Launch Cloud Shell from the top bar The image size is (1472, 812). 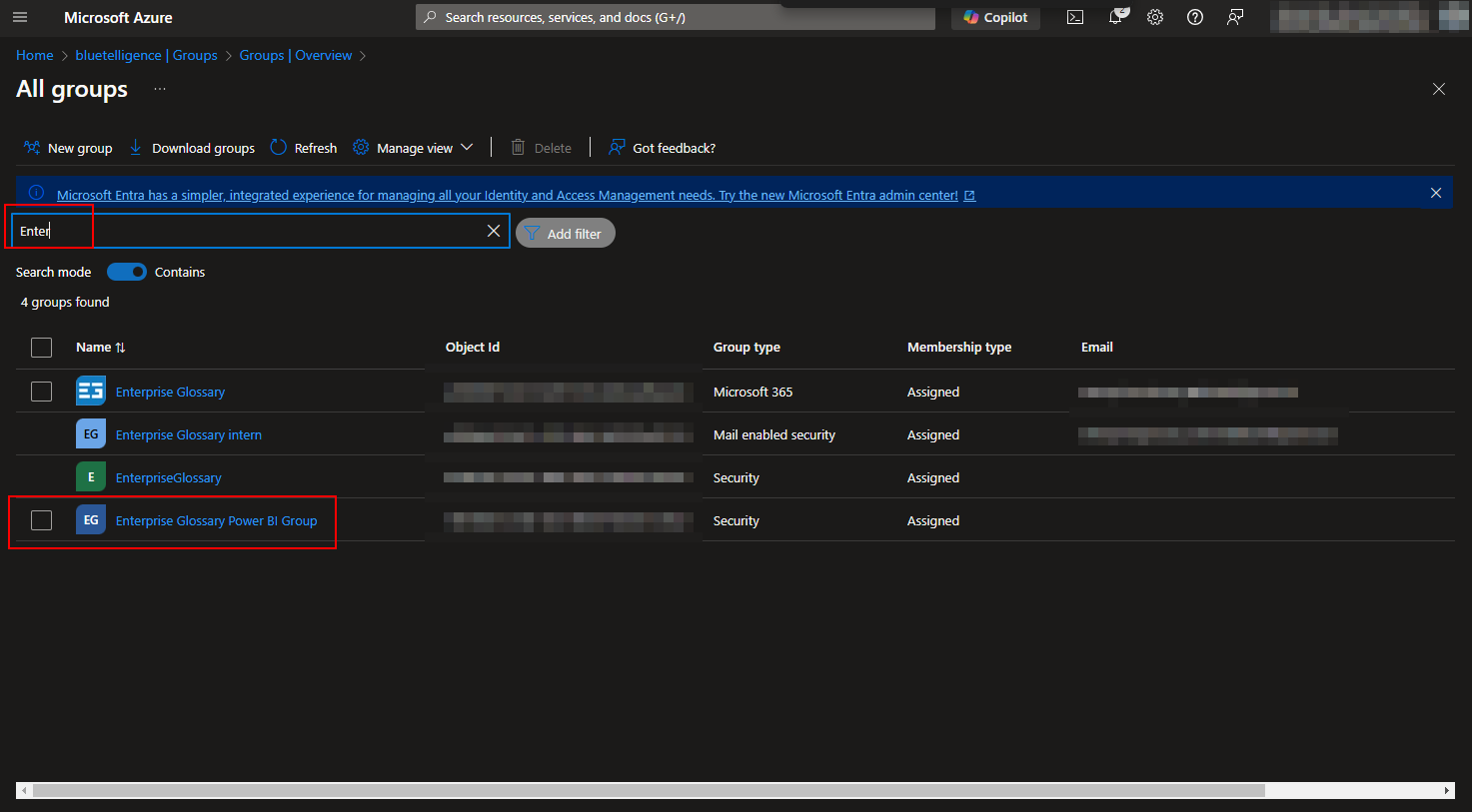click(x=1075, y=18)
